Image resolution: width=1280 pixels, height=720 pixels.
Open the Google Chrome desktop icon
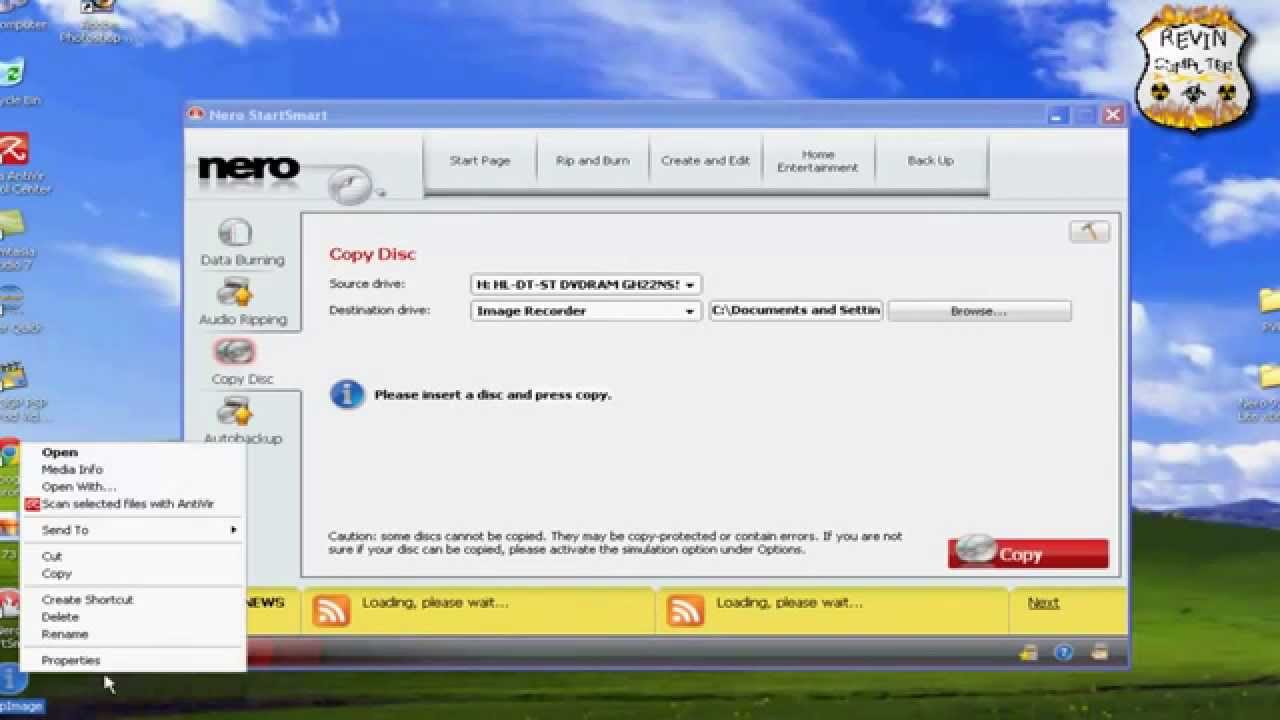click(x=10, y=455)
